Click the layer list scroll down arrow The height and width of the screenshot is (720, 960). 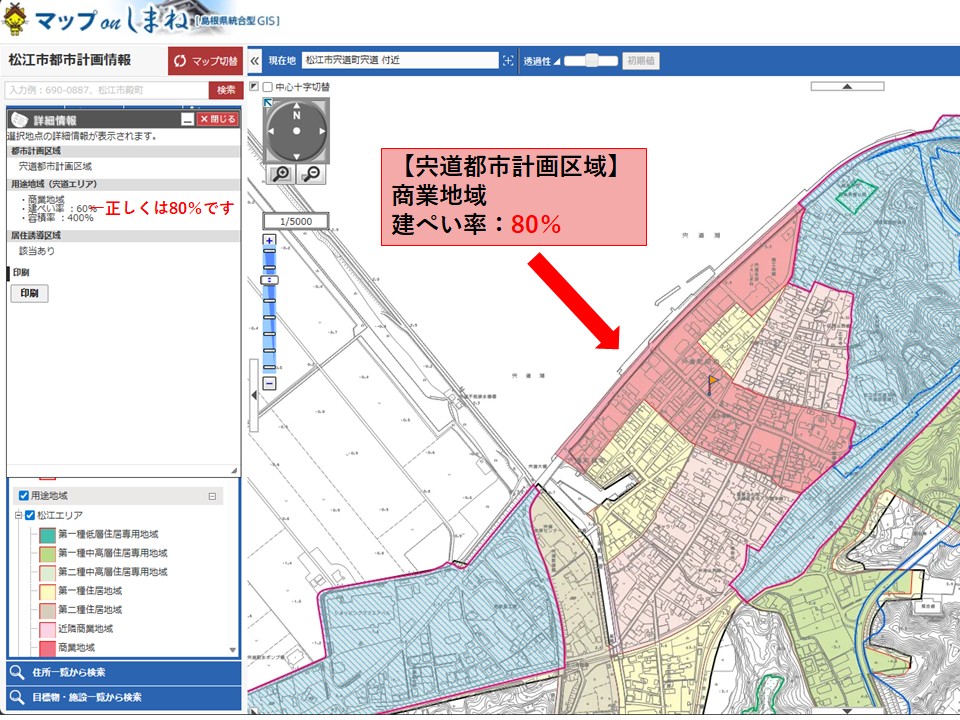233,650
